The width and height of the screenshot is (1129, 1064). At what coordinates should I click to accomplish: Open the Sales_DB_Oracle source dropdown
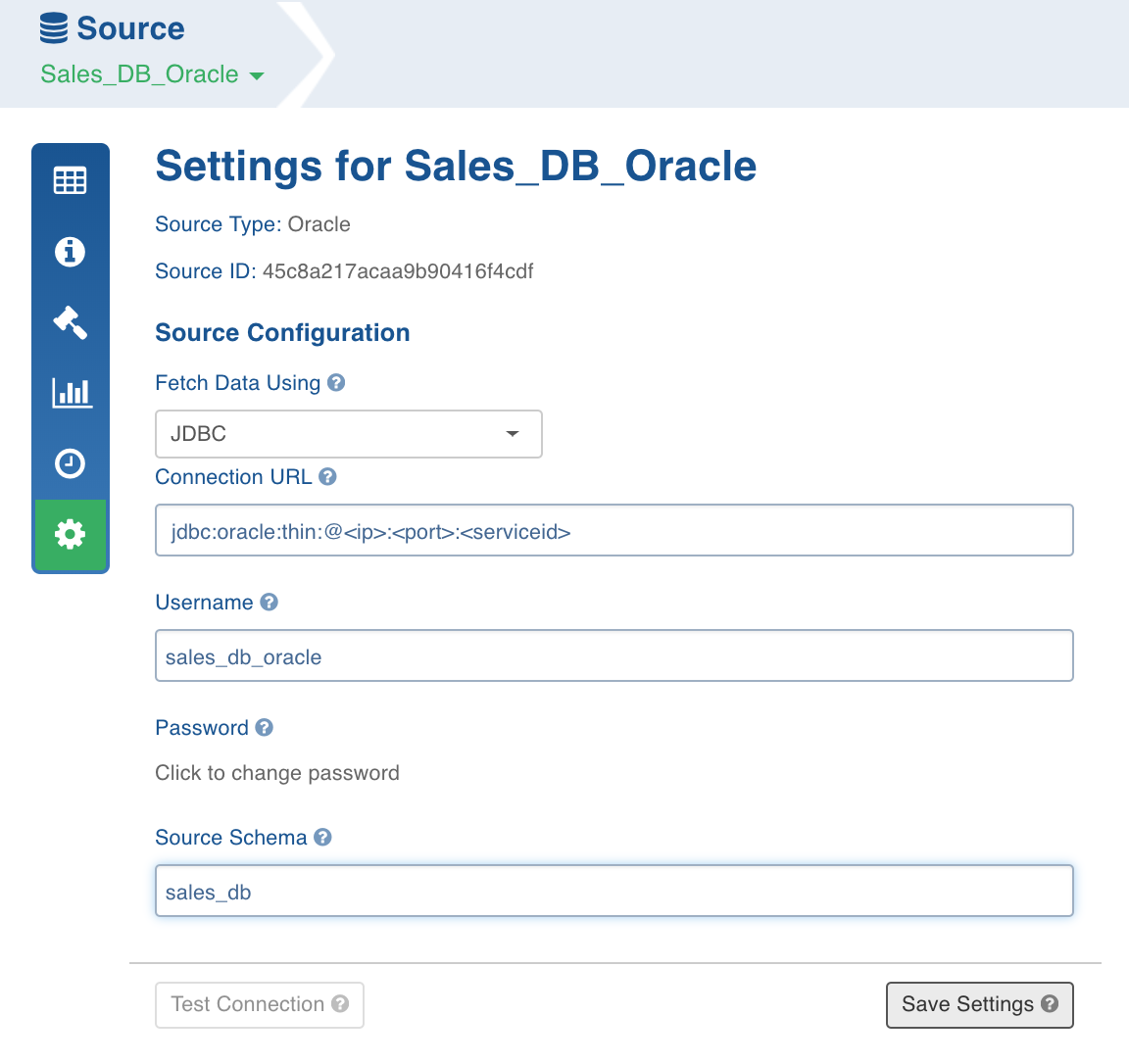coord(153,74)
